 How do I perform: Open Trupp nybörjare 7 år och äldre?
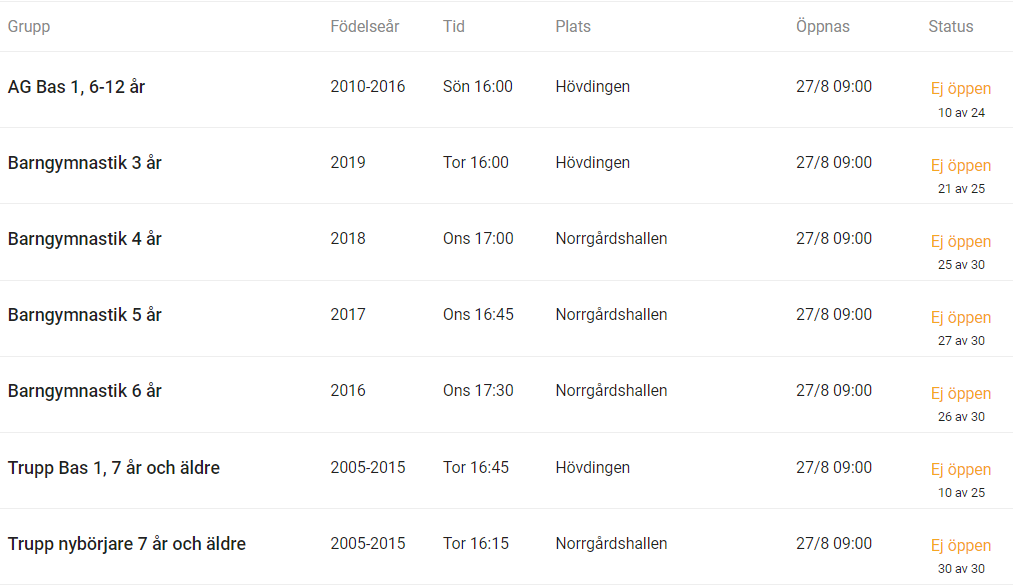coord(127,544)
